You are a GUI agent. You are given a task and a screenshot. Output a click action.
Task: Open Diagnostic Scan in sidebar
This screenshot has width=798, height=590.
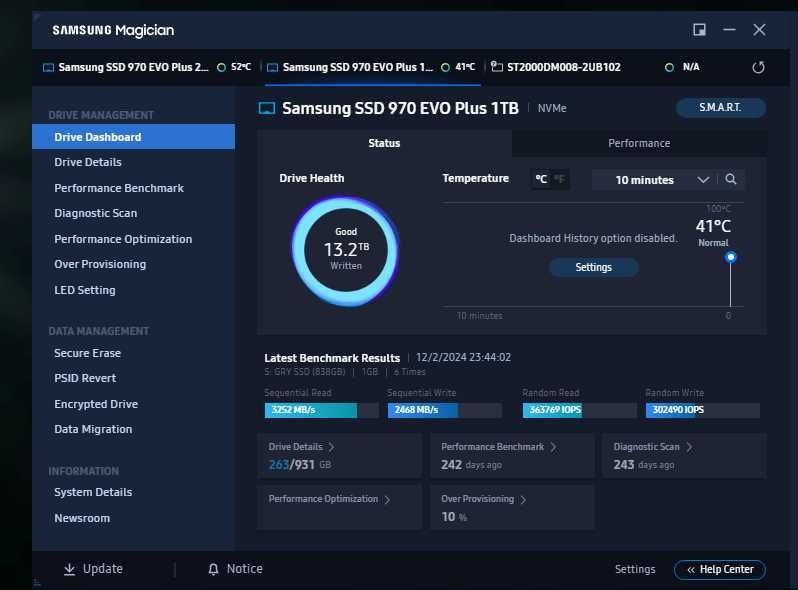point(133,213)
